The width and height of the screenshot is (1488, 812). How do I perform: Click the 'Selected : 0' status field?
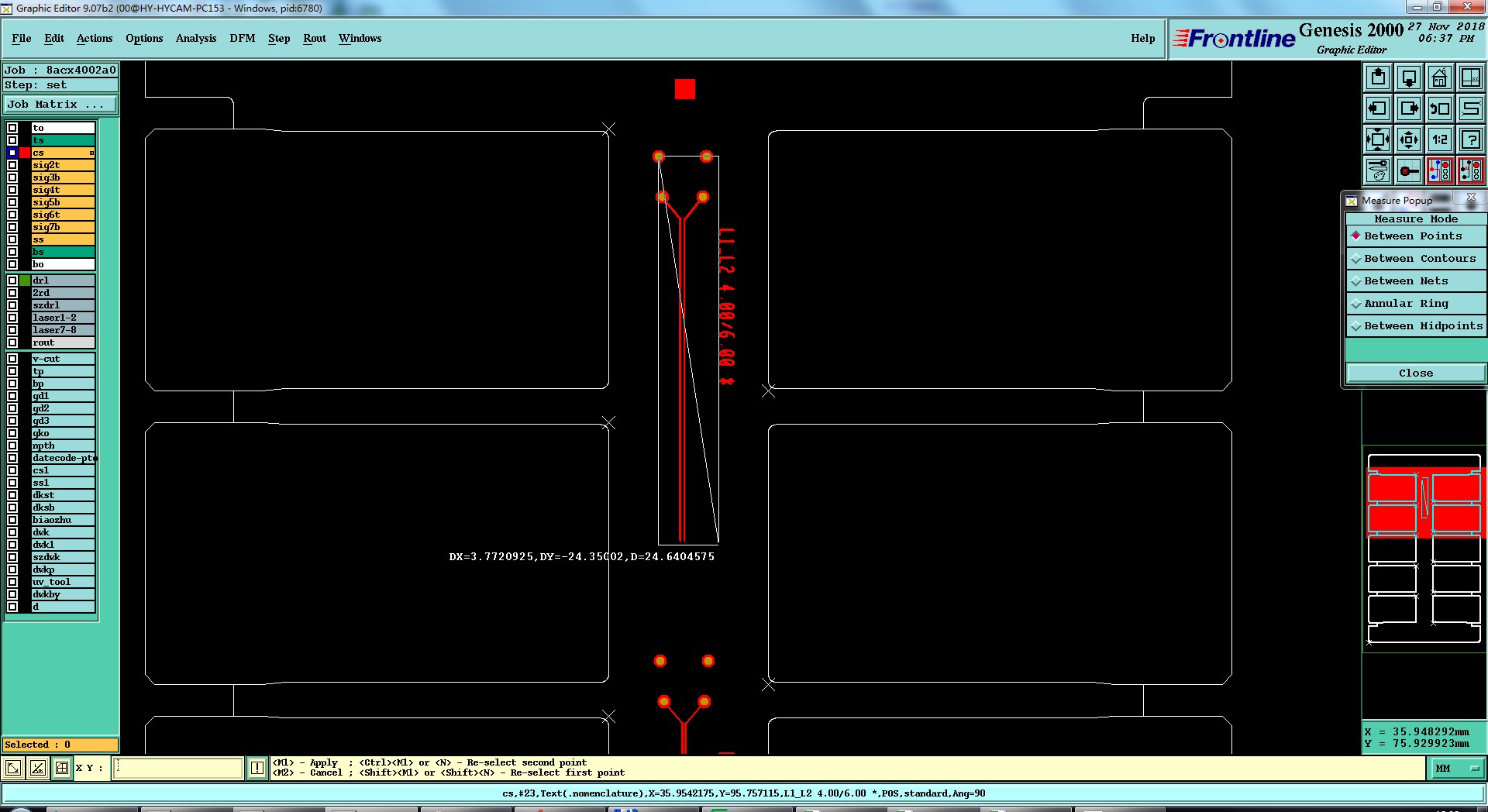coord(60,745)
